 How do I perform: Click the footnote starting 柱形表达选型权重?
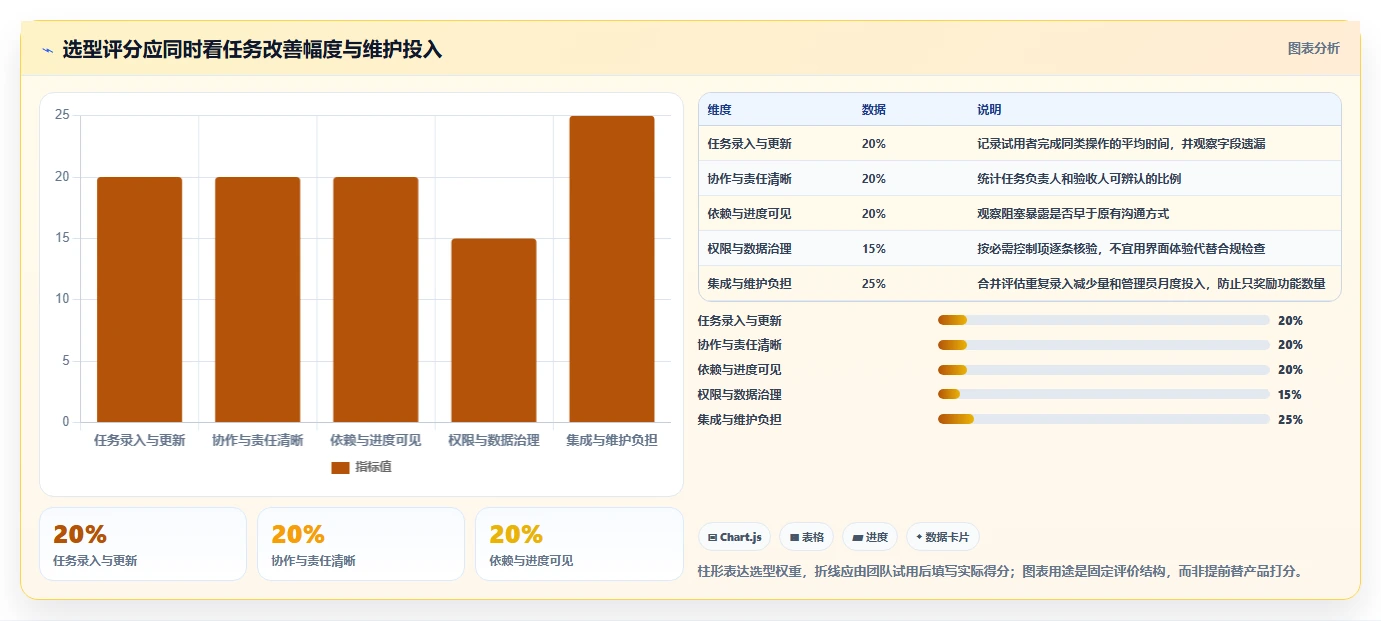1000,571
